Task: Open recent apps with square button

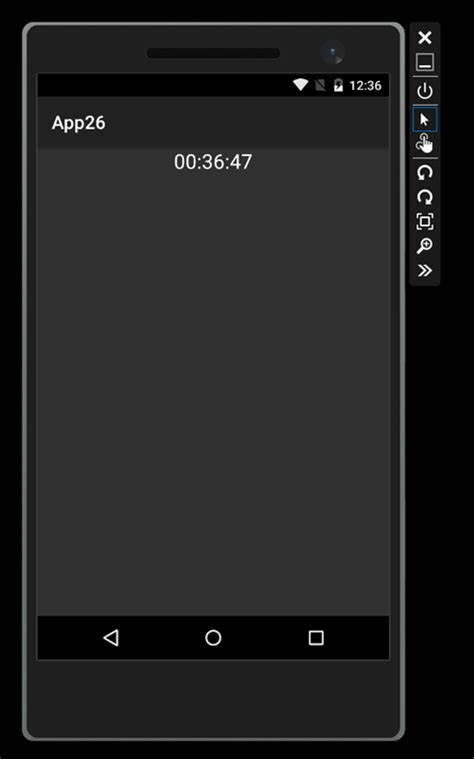Action: 316,638
